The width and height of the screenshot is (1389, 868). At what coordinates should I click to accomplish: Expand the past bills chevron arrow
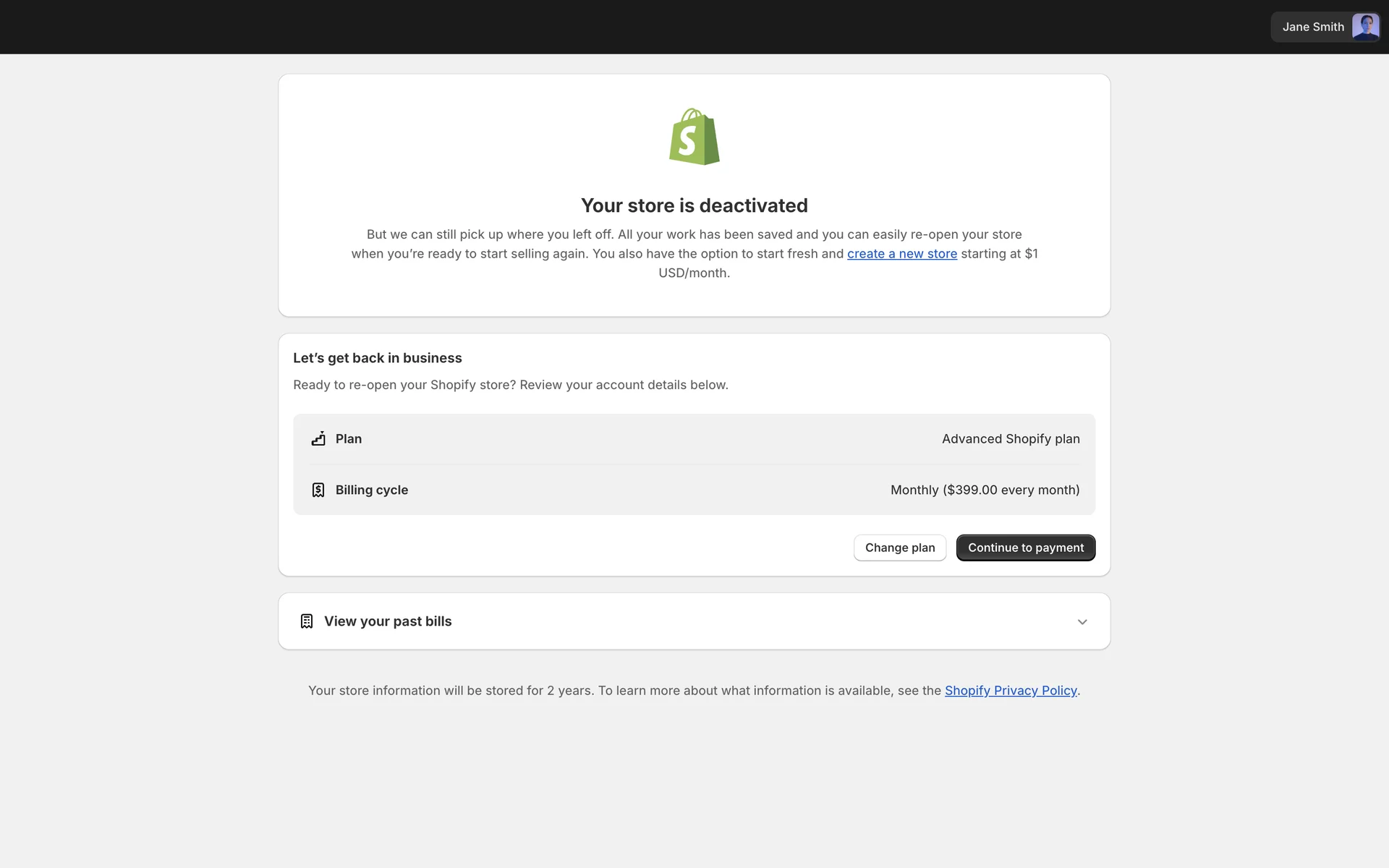[1082, 622]
